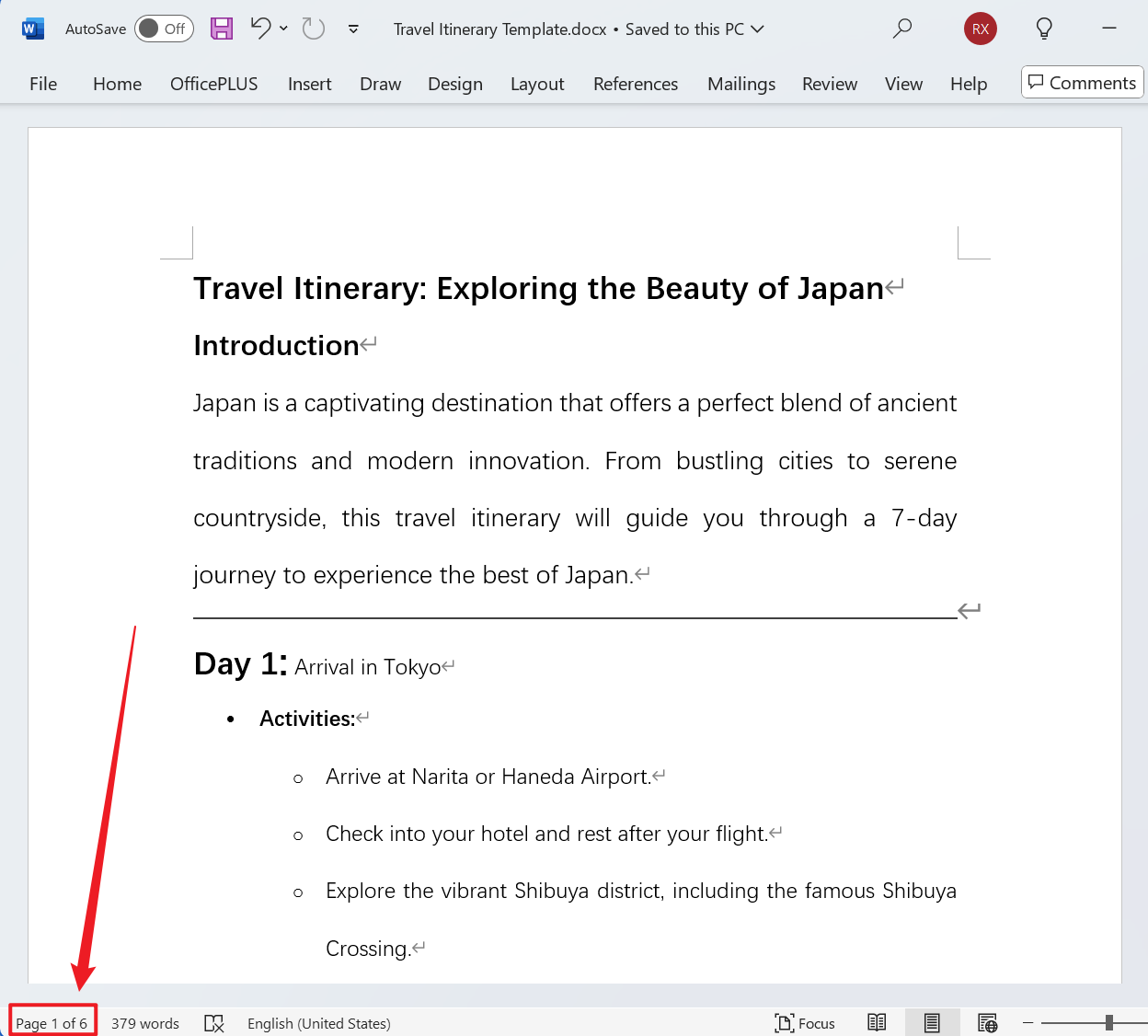Image resolution: width=1148 pixels, height=1036 pixels.
Task: Open word count via 379 words
Action: click(144, 1022)
